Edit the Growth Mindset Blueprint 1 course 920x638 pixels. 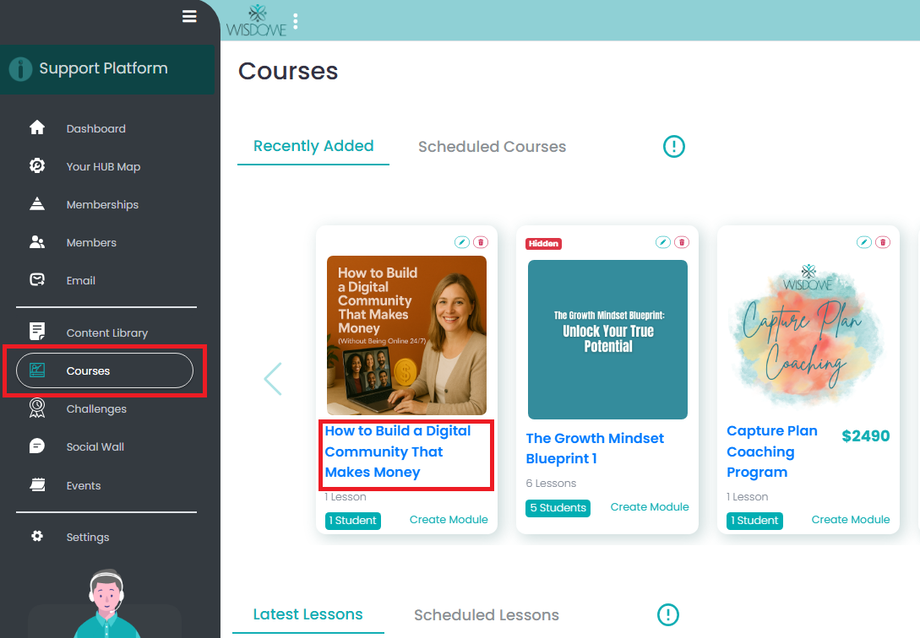point(662,242)
